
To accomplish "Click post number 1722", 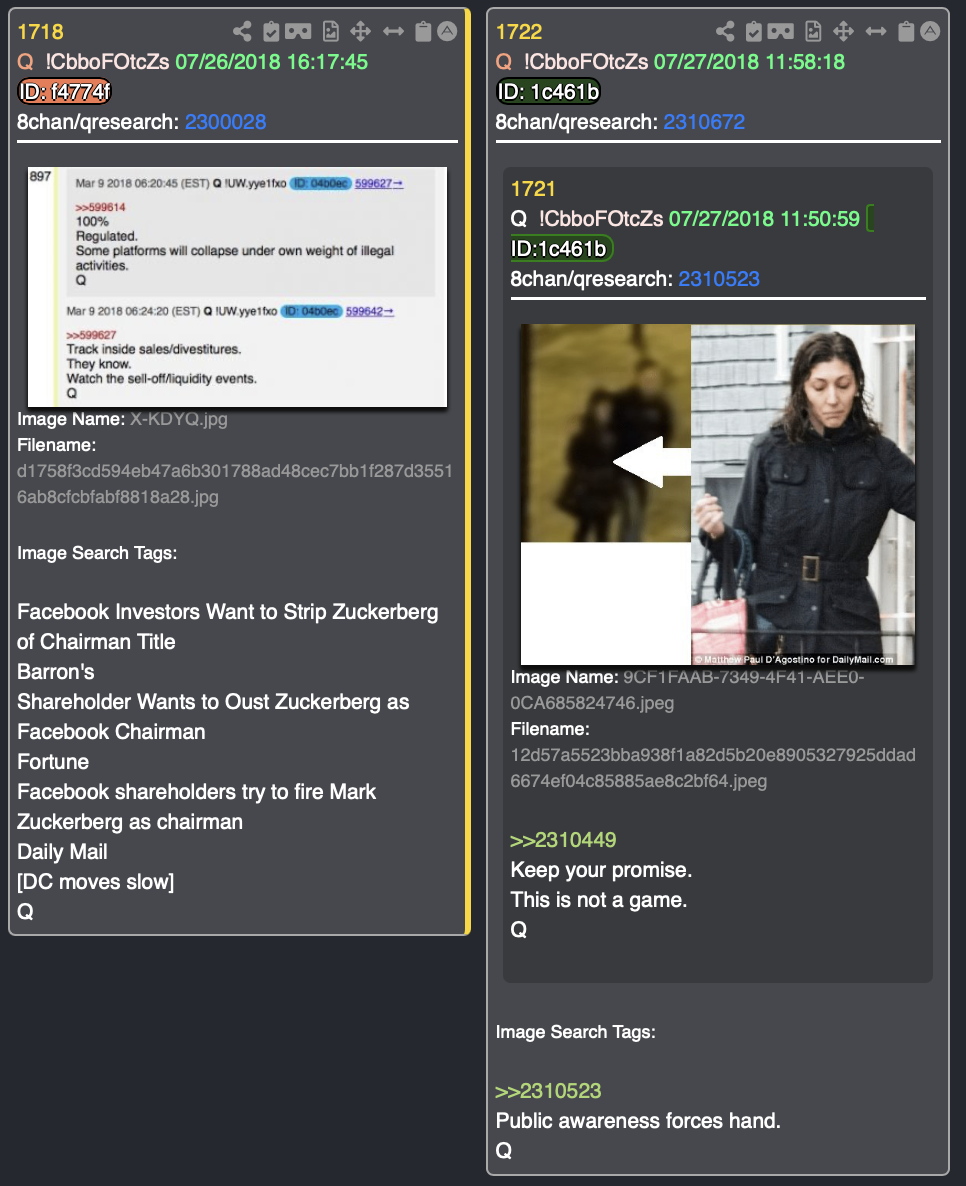I will 519,32.
